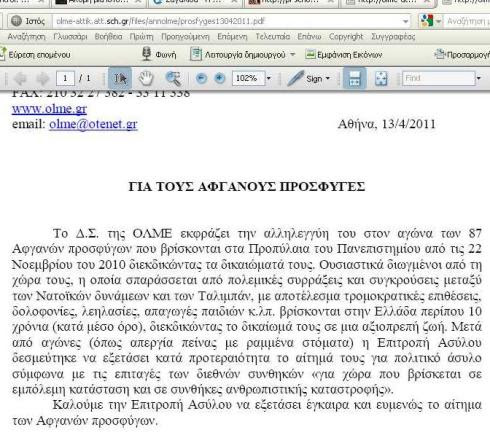The width and height of the screenshot is (490, 435).
Task: Open the olme@otenet.gr email link
Action: tap(93, 124)
